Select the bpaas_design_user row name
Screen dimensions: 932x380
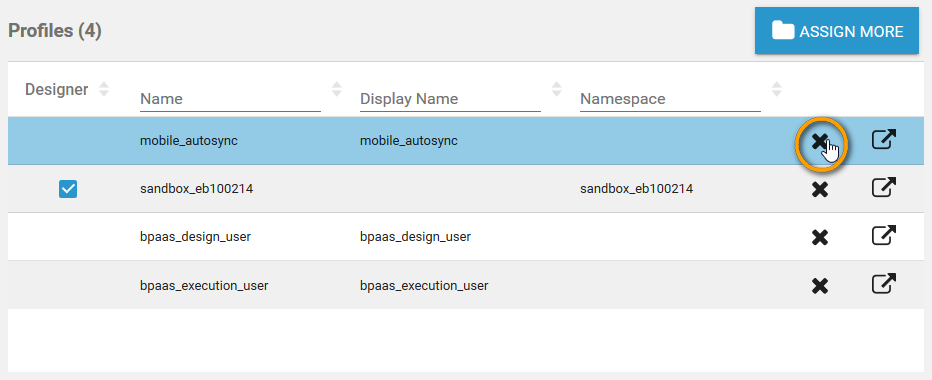pos(196,237)
